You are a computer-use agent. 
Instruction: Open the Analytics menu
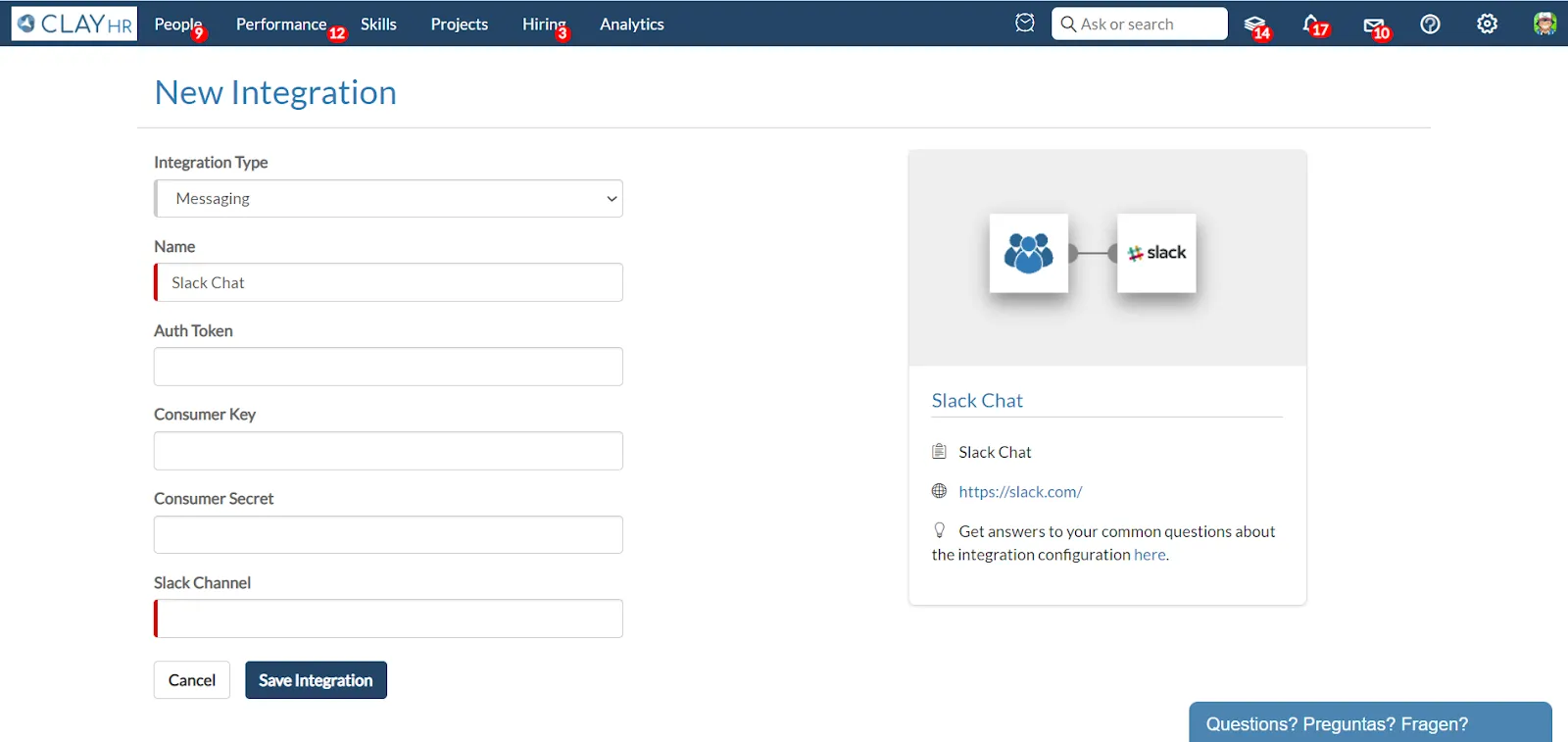[x=631, y=24]
